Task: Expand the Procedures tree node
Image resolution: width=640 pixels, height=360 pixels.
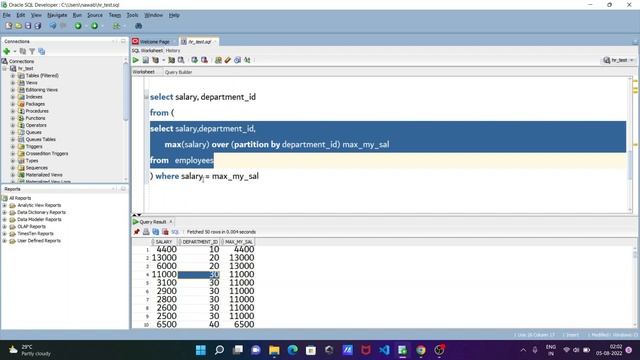Action: coord(13,111)
